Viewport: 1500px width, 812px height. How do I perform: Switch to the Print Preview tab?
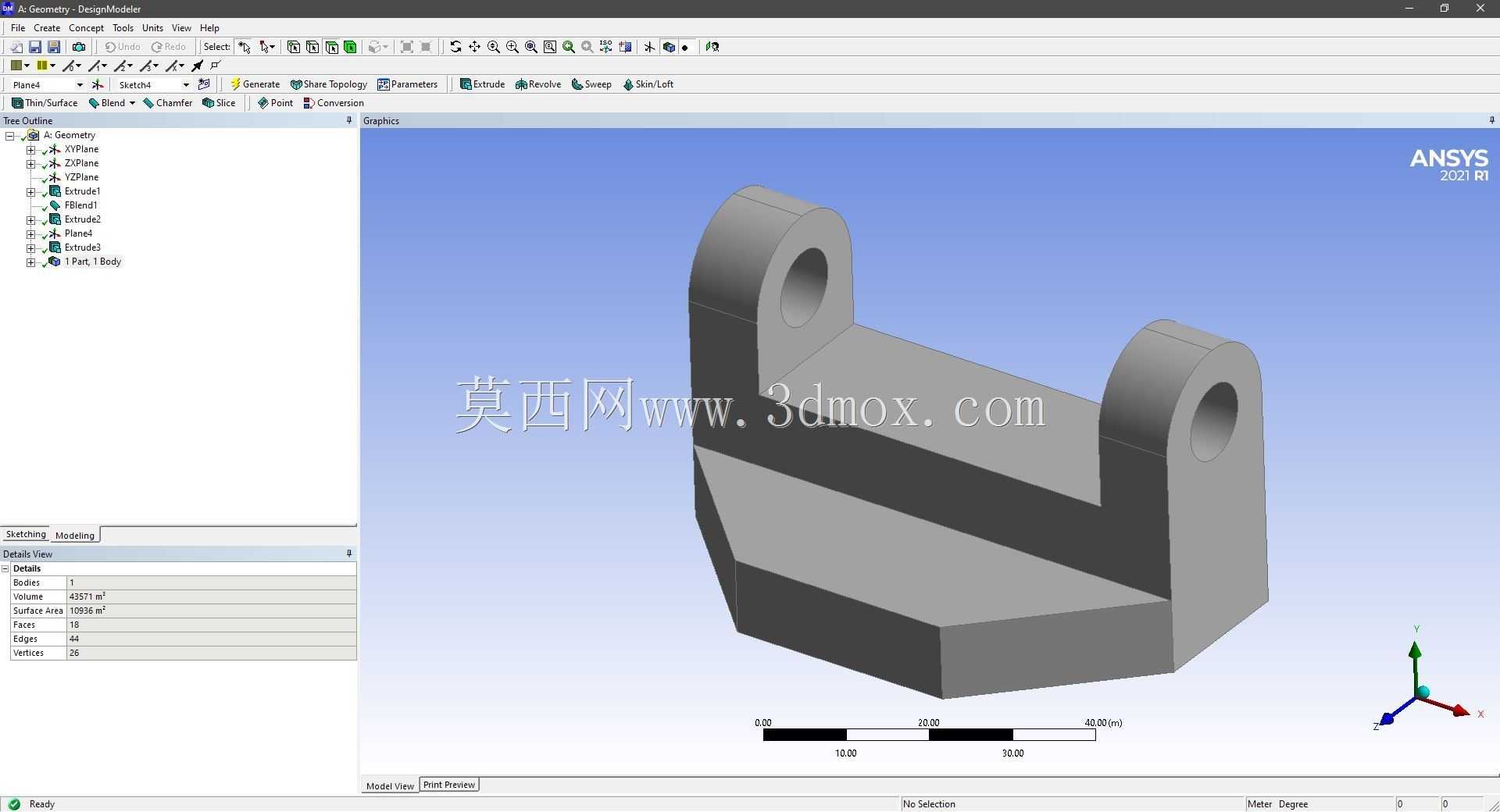click(x=449, y=785)
